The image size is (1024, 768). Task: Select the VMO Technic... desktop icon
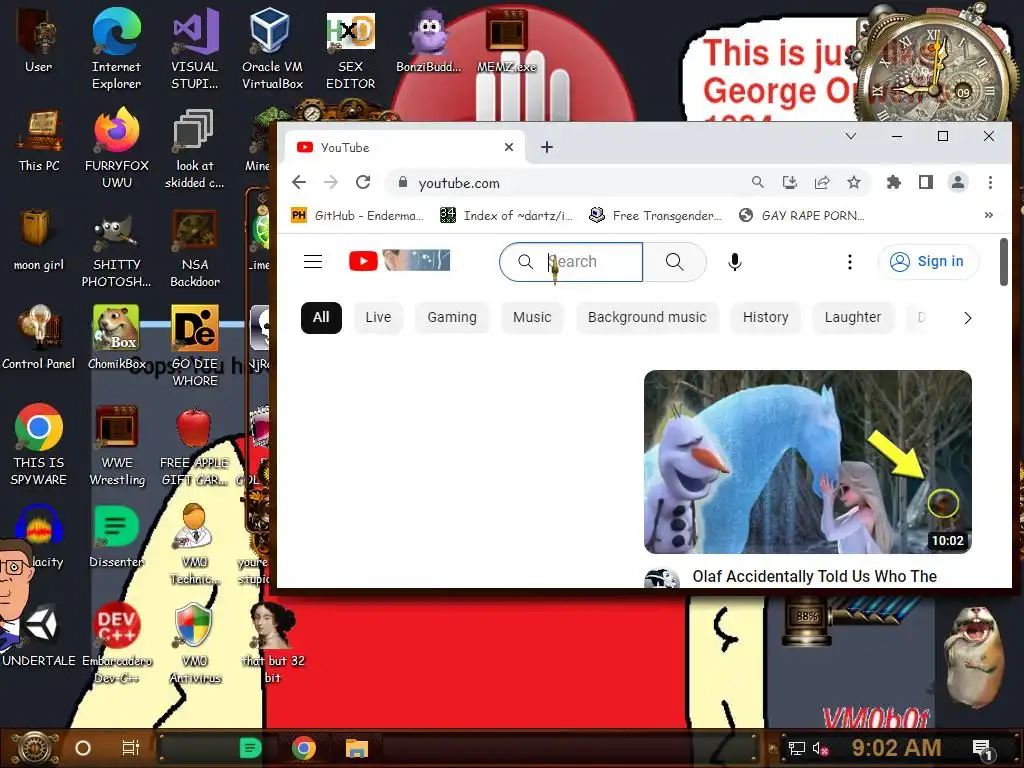click(195, 543)
